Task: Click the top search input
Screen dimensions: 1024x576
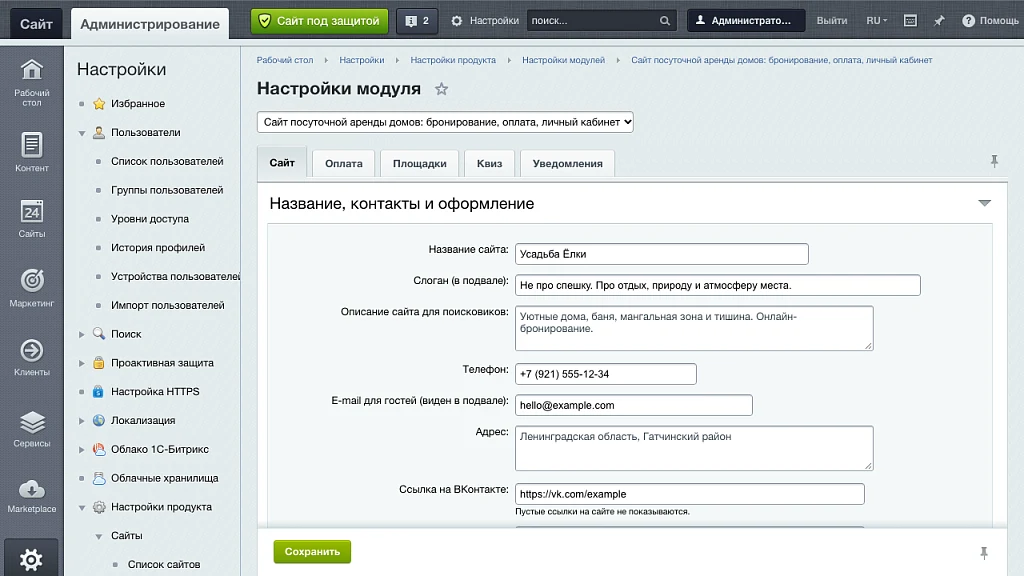Action: coord(592,21)
